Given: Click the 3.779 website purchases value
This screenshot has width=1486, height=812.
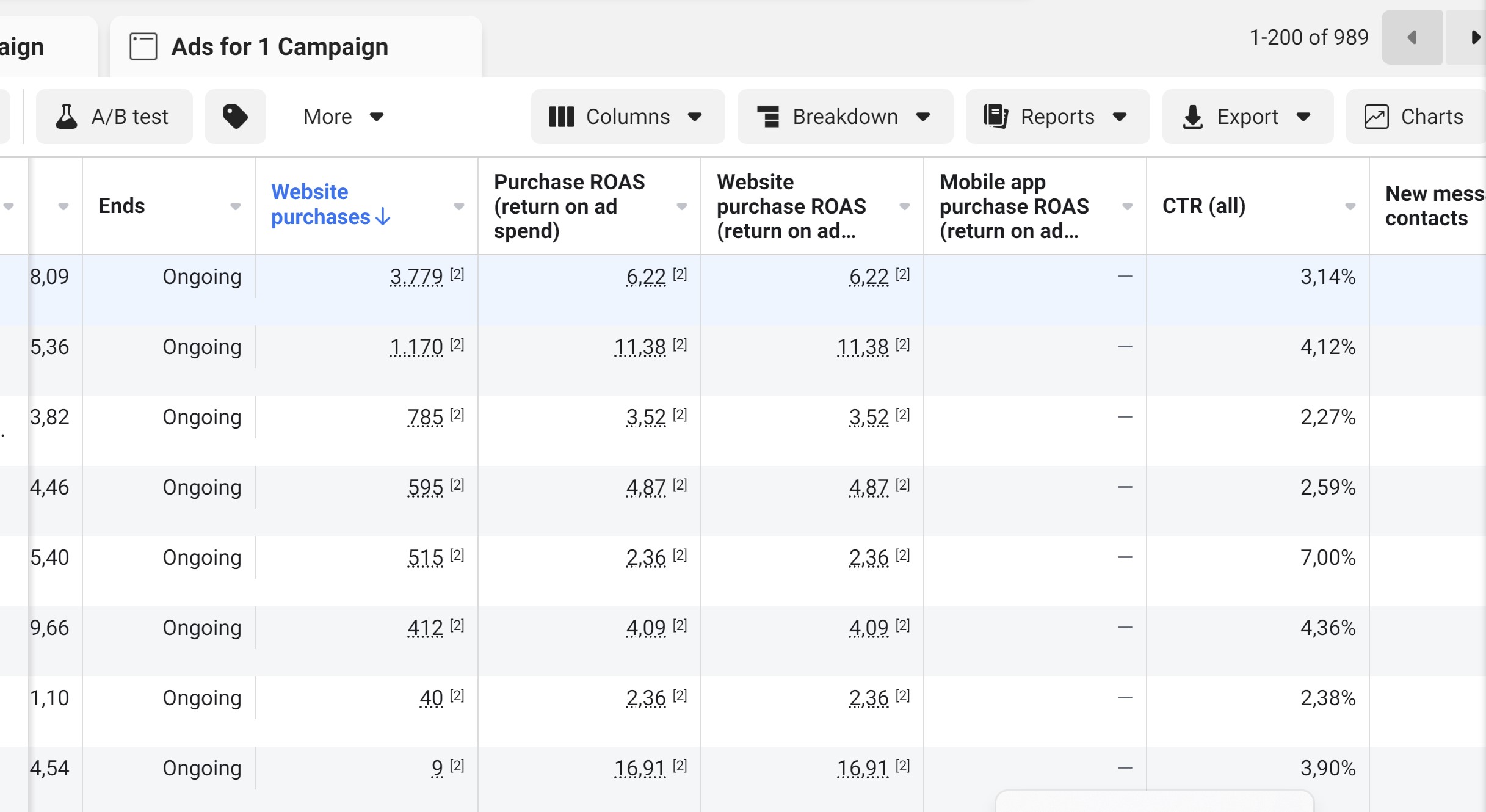Looking at the screenshot, I should (416, 277).
